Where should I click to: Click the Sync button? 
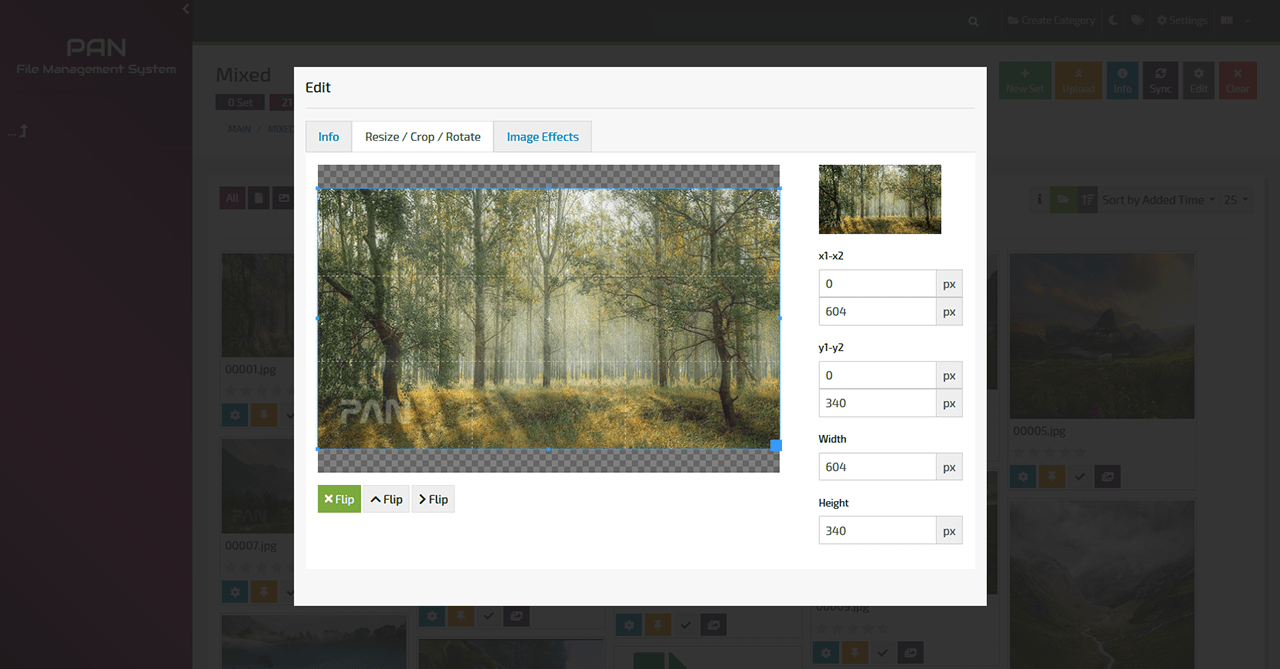pos(1160,80)
